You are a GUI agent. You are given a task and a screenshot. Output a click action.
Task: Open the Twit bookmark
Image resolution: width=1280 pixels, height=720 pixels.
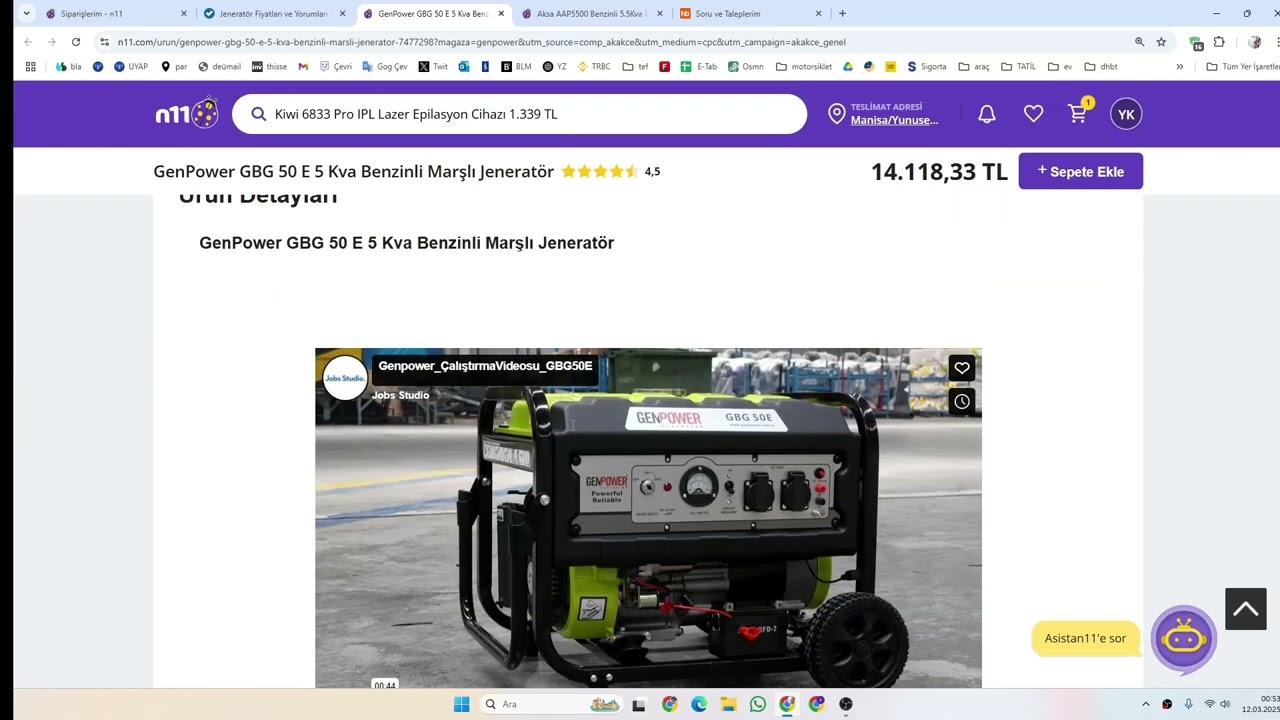click(433, 67)
